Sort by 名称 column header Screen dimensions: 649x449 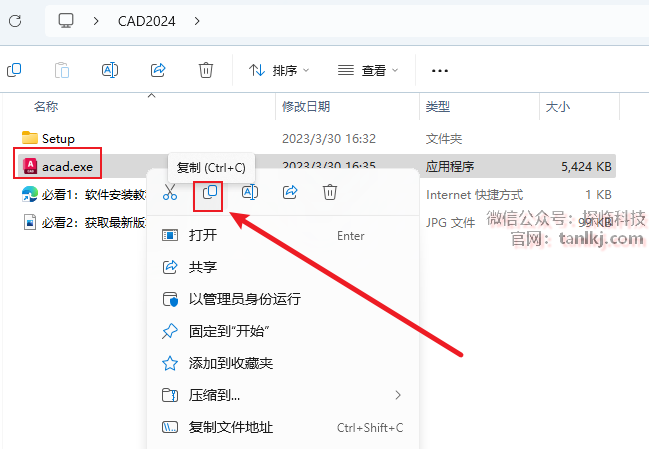click(46, 107)
